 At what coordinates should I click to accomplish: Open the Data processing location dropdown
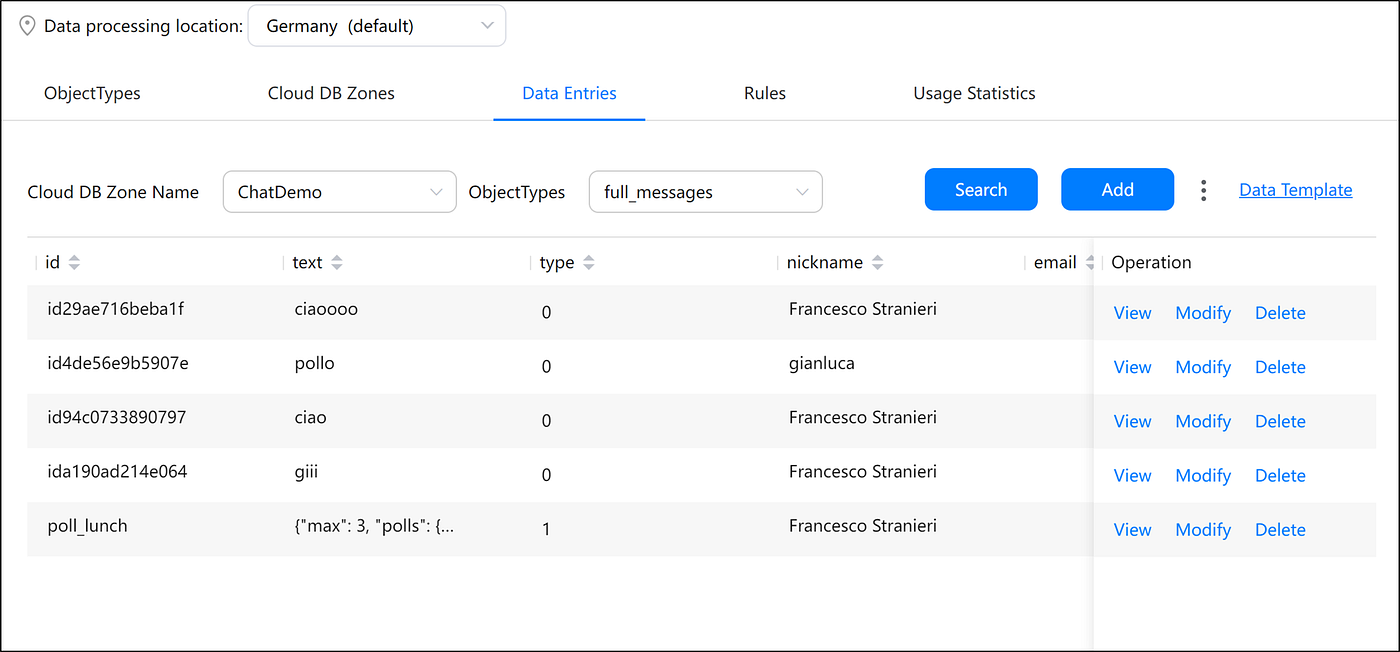point(377,26)
